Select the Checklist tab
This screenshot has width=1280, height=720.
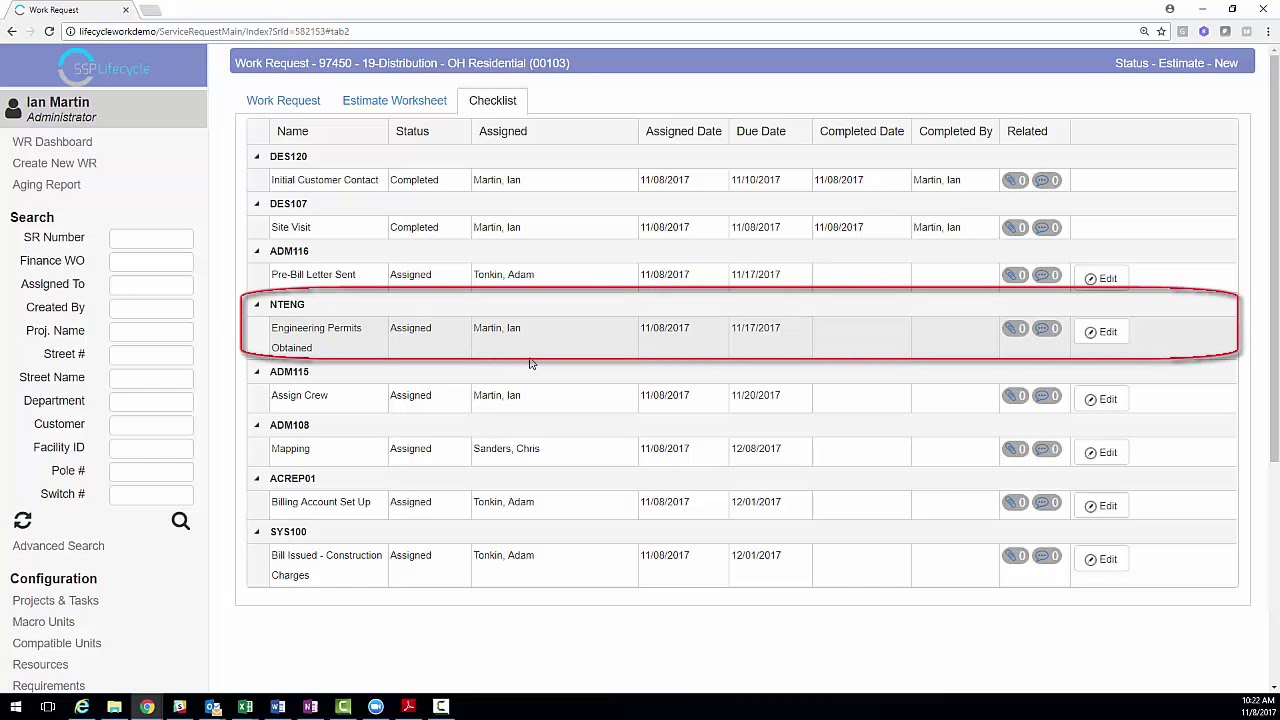click(x=493, y=101)
